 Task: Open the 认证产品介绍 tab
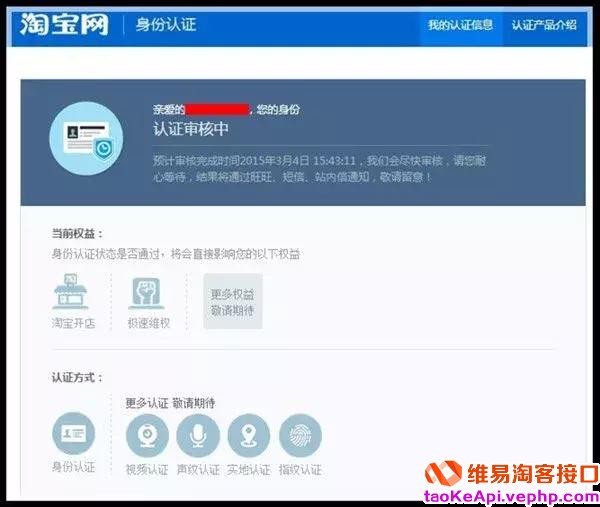click(544, 25)
